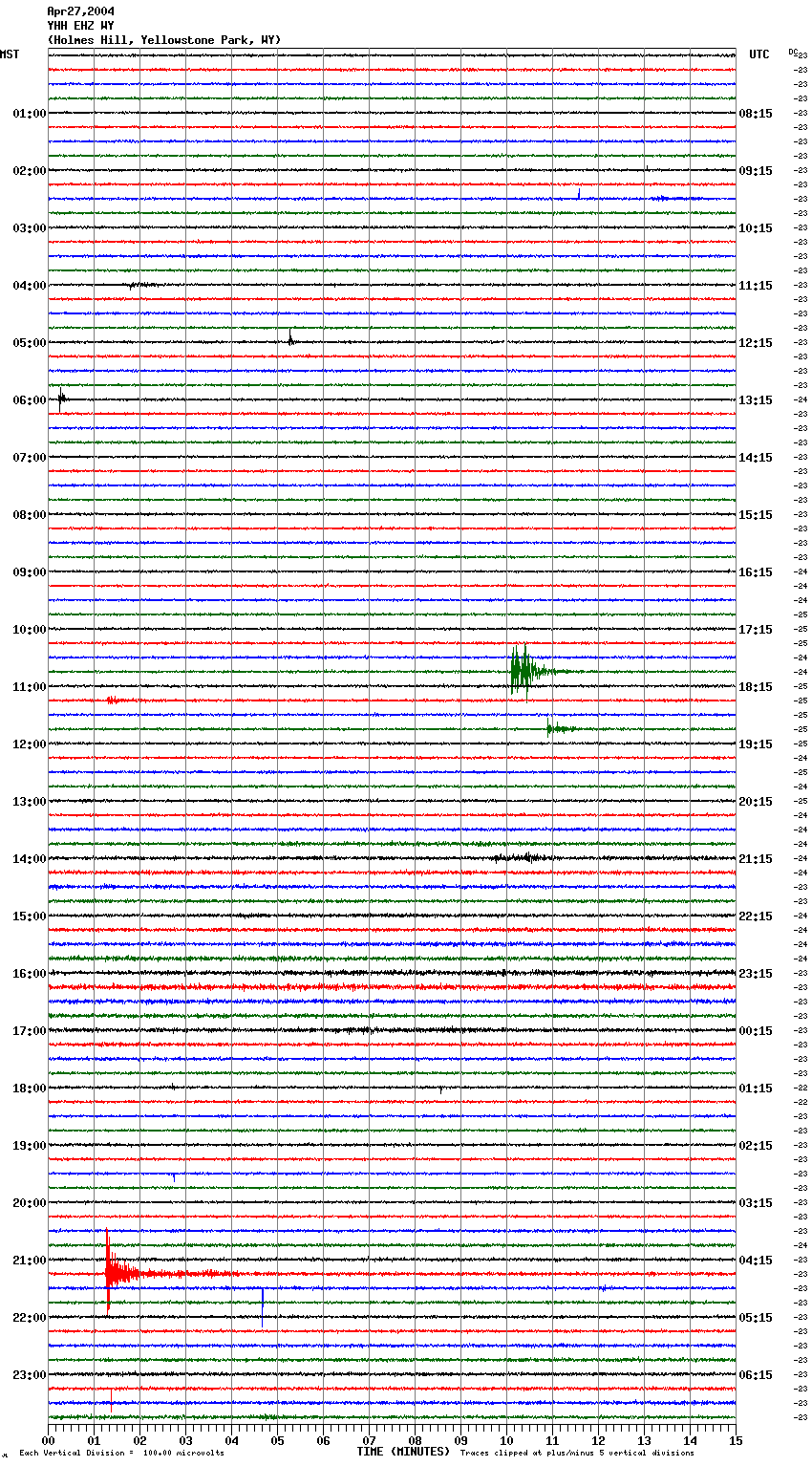
Task: Select the 04:00 MST time label
Action: [x=30, y=286]
